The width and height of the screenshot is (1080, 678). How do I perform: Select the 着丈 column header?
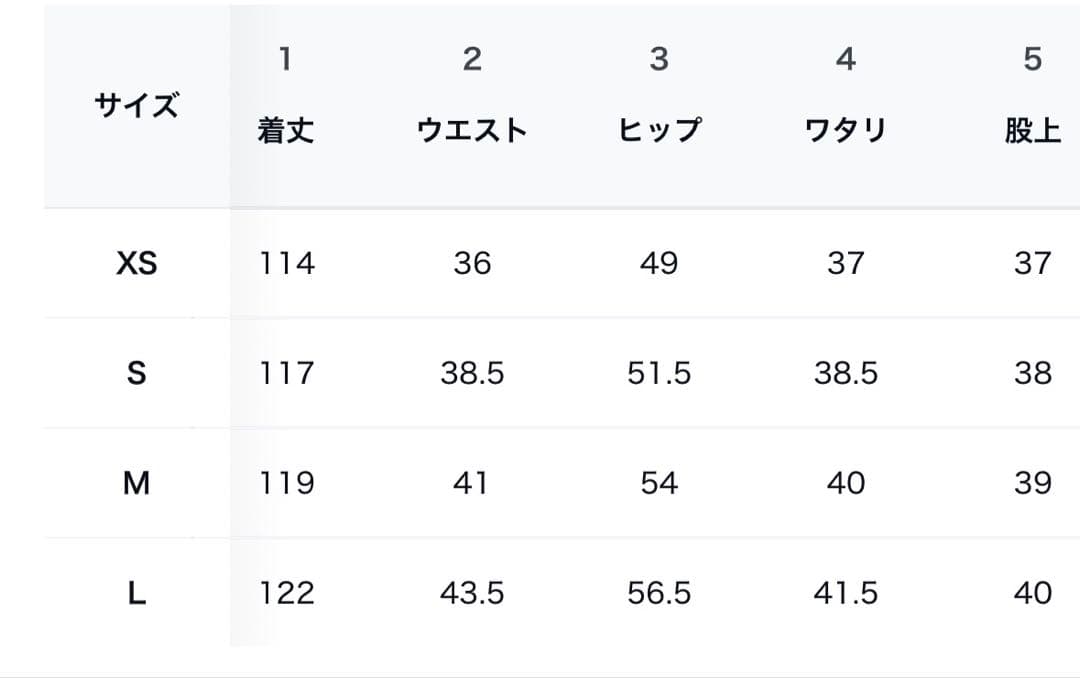tap(286, 131)
